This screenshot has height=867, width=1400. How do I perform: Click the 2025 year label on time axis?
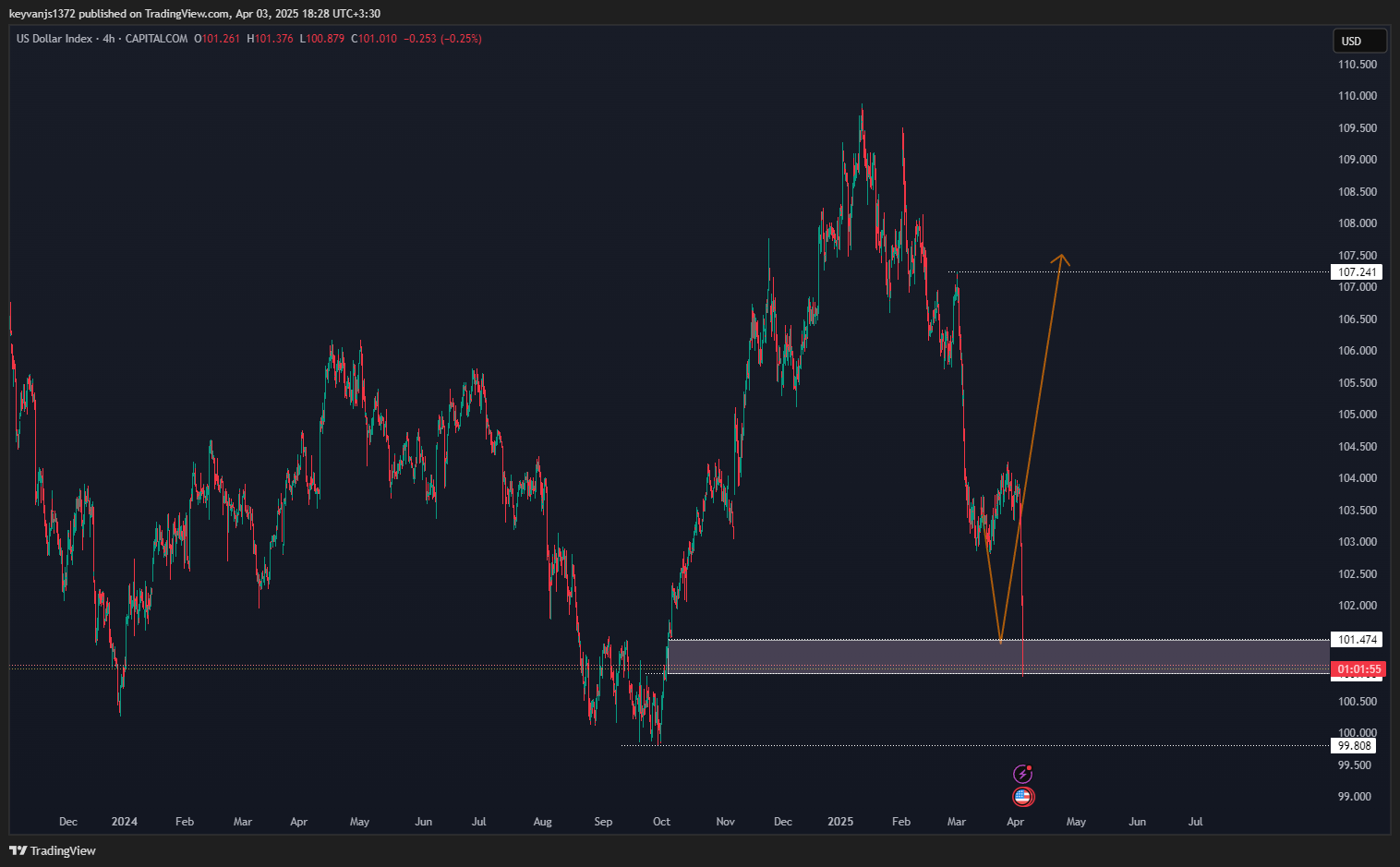840,822
